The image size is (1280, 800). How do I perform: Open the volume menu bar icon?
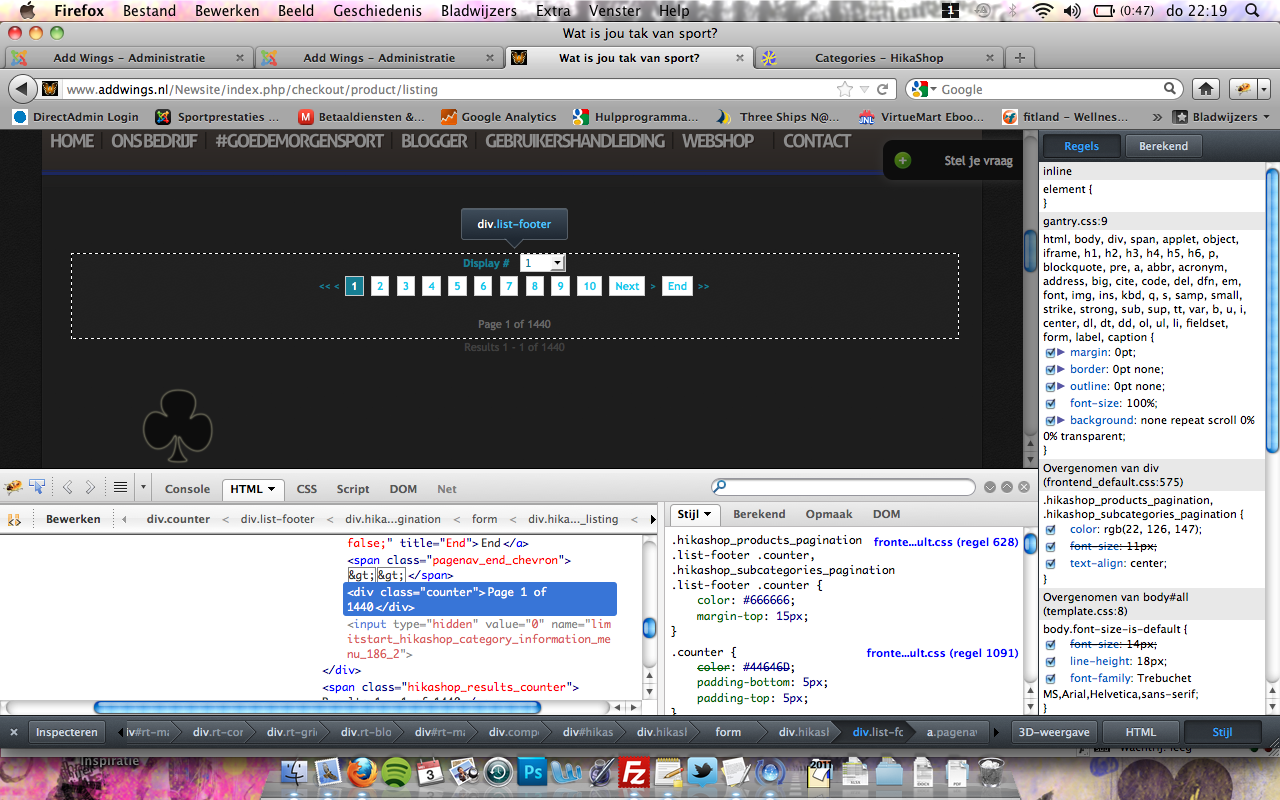pos(1073,11)
